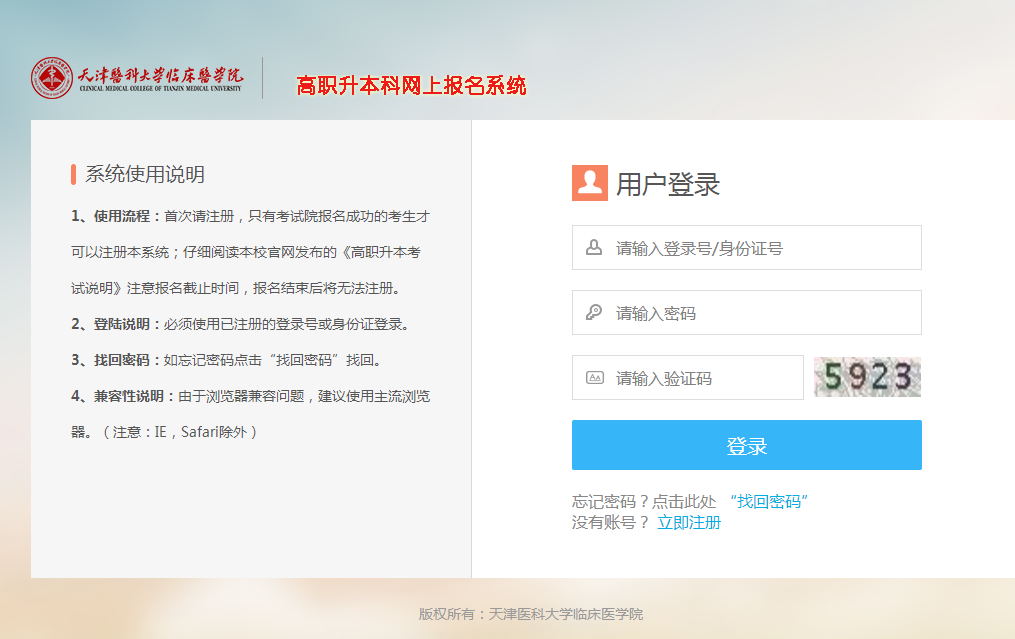This screenshot has width=1015, height=639.
Task: Click the 2、登陆说明 instruction line
Action: click(x=240, y=324)
